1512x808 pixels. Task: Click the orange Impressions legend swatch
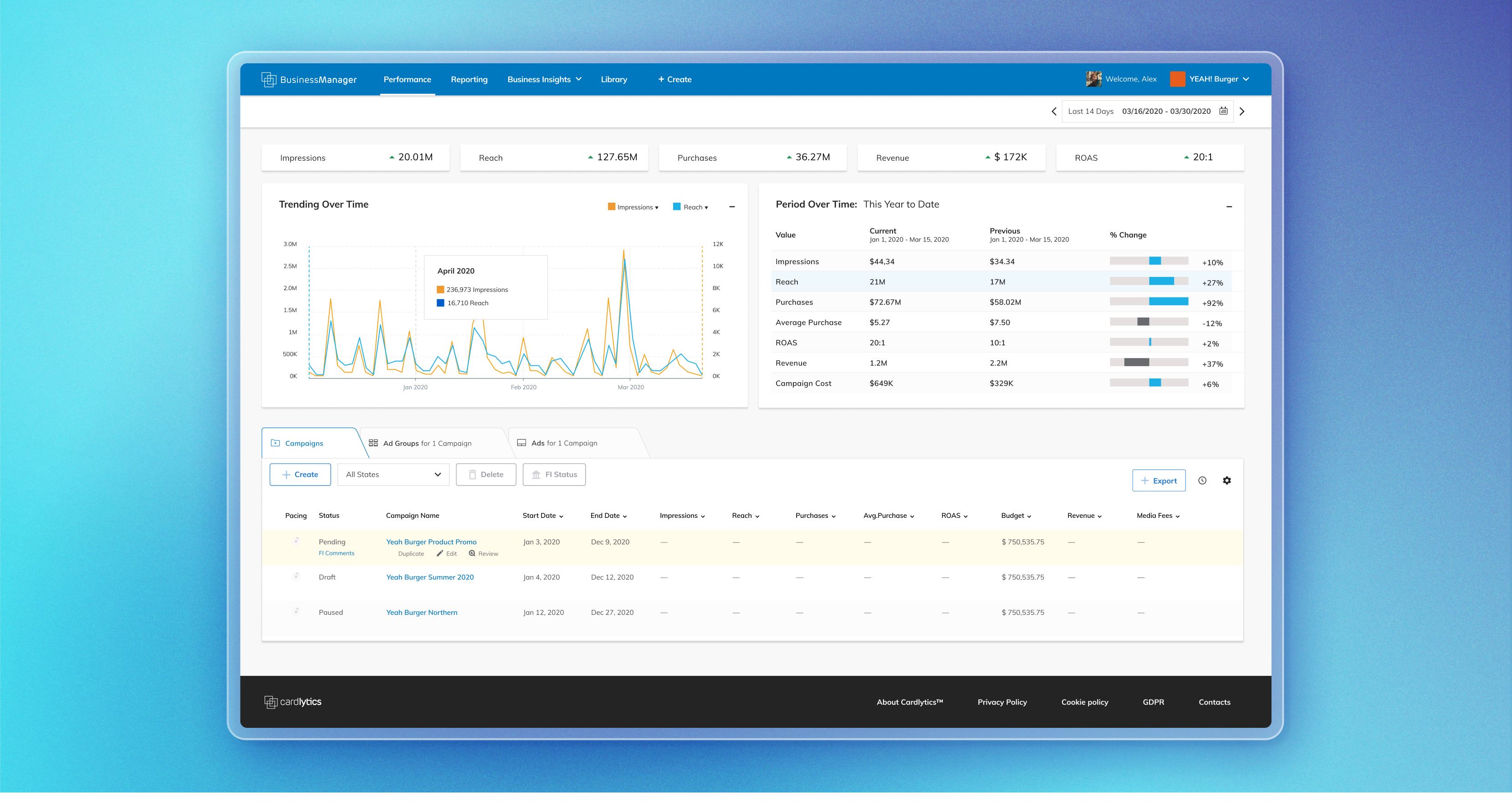(612, 207)
